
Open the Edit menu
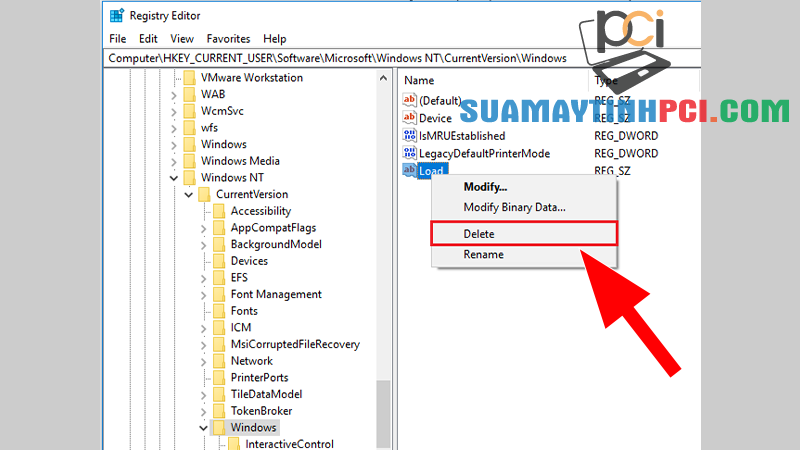tap(148, 39)
